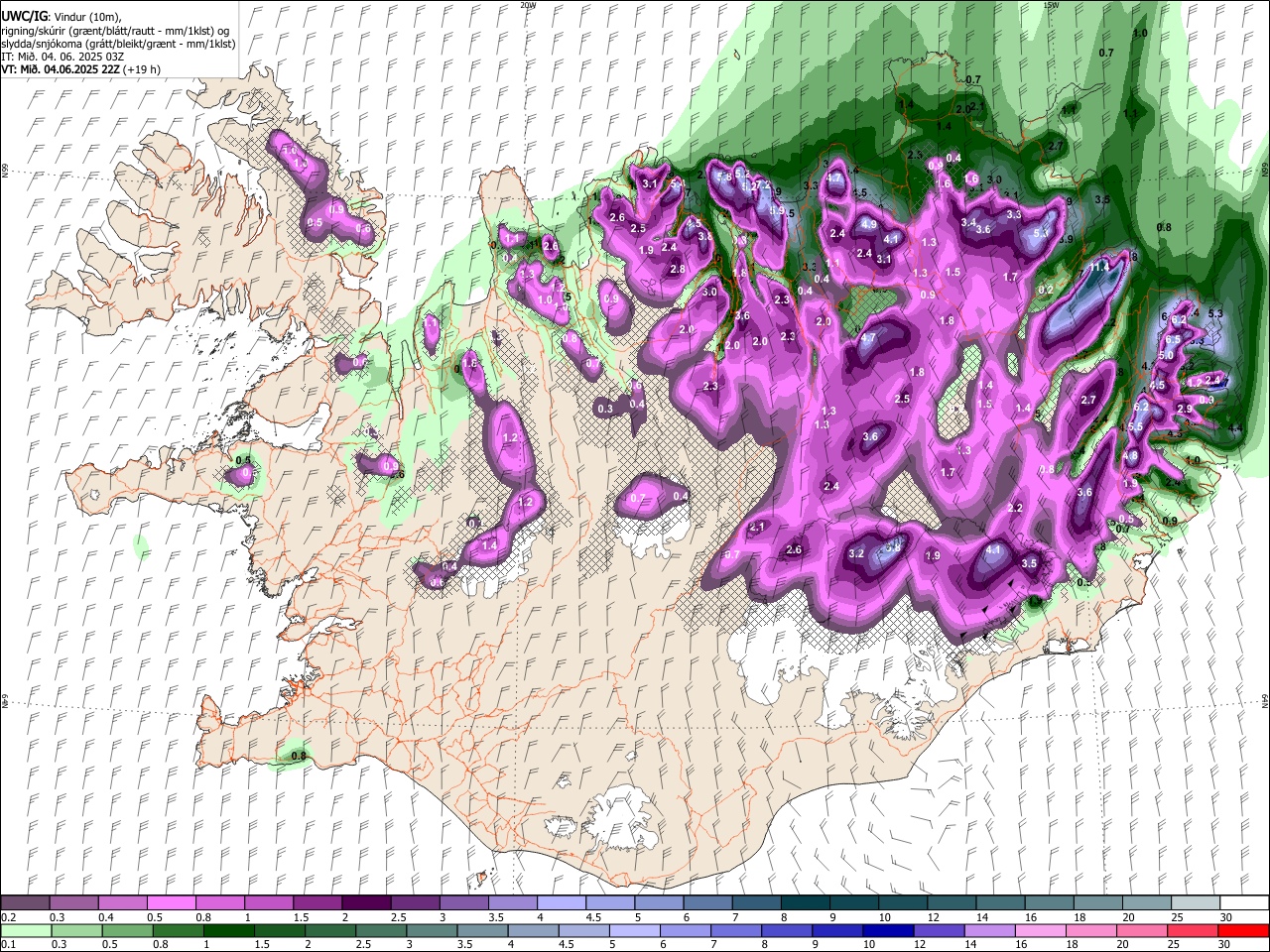Click the '0.2' label at start of upper legend

8,917
